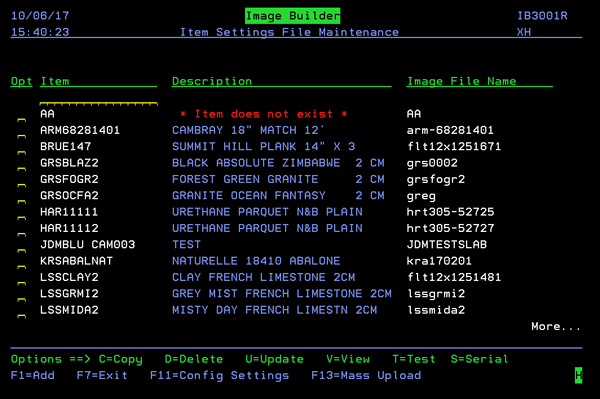600x399 pixels.
Task: Click image file name hrt305-52727
Action: pos(450,228)
